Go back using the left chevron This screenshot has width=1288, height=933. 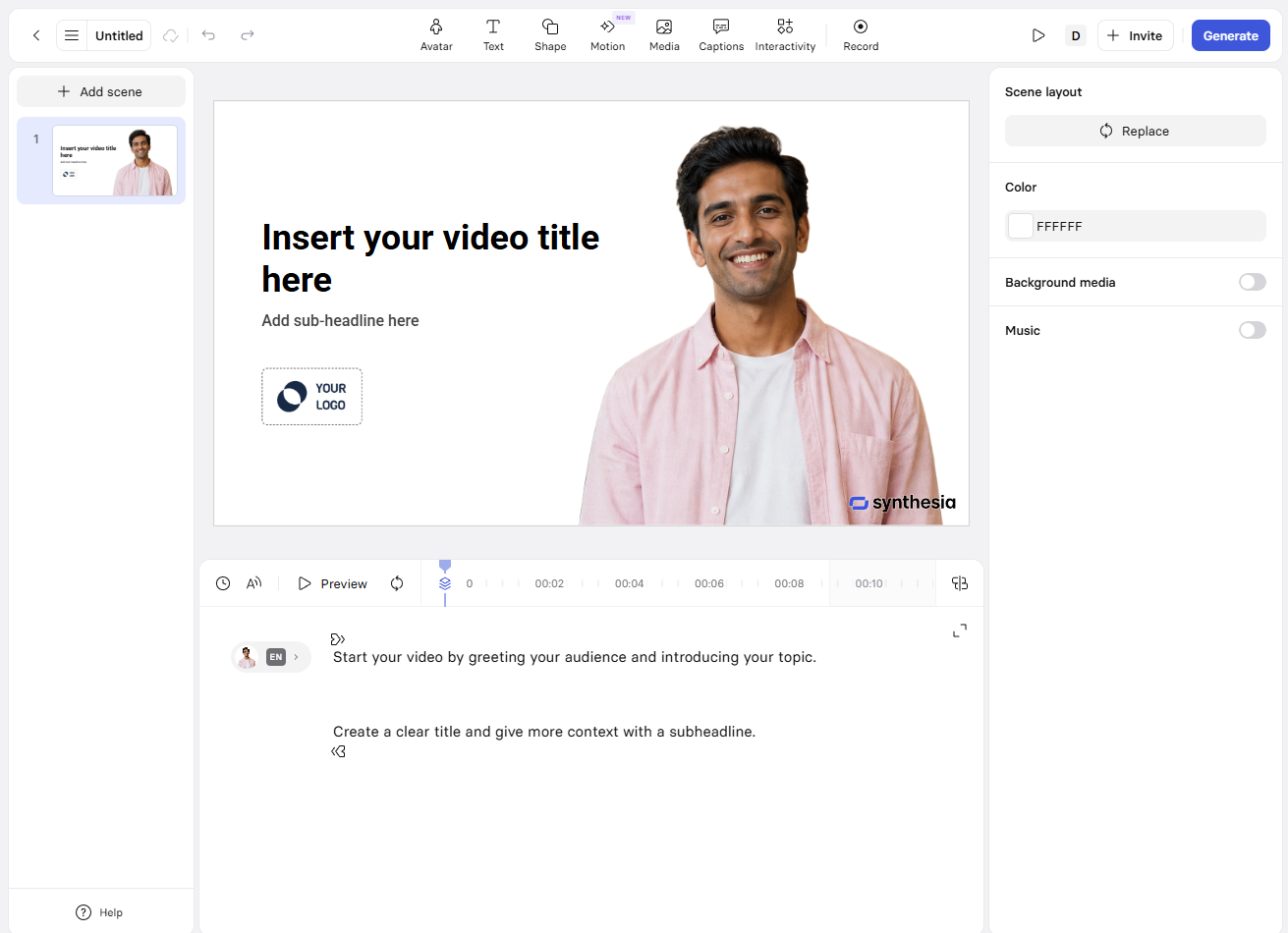(x=36, y=35)
